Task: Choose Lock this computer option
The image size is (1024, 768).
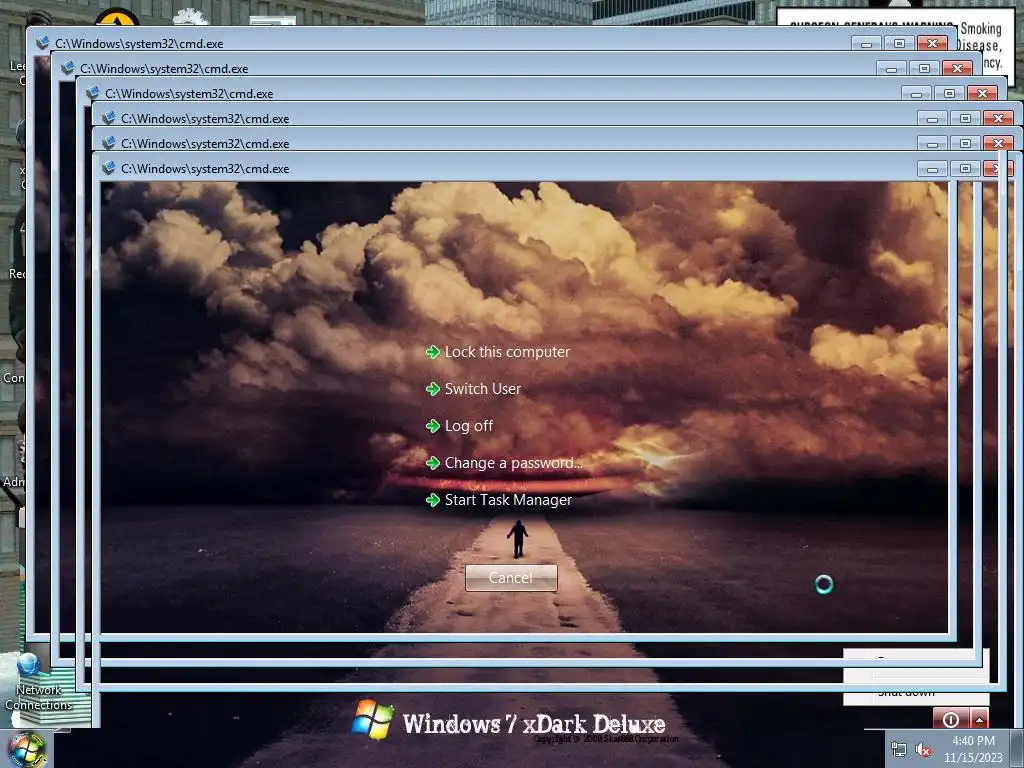Action: [x=498, y=352]
